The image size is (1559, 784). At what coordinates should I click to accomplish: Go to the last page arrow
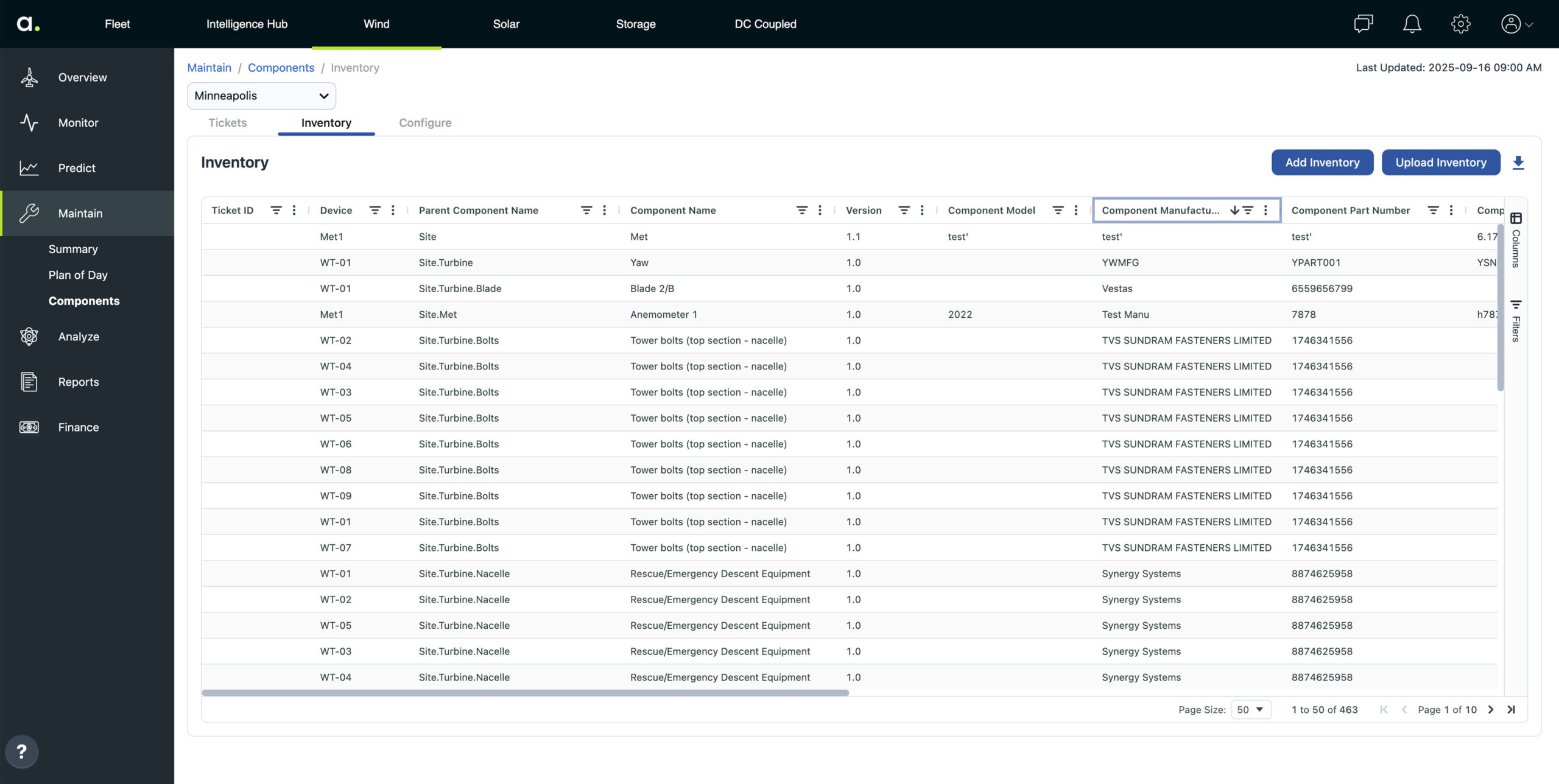pyautogui.click(x=1511, y=710)
